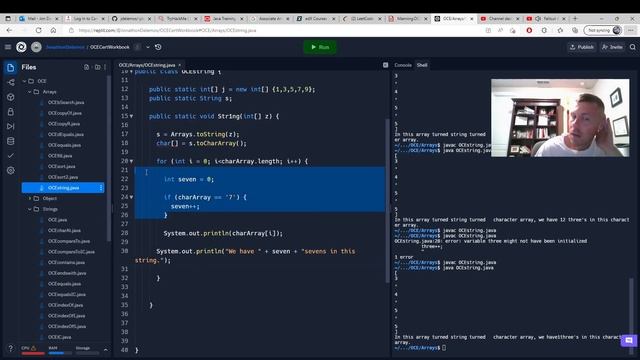Switch to the Channel browser tab

[500, 19]
